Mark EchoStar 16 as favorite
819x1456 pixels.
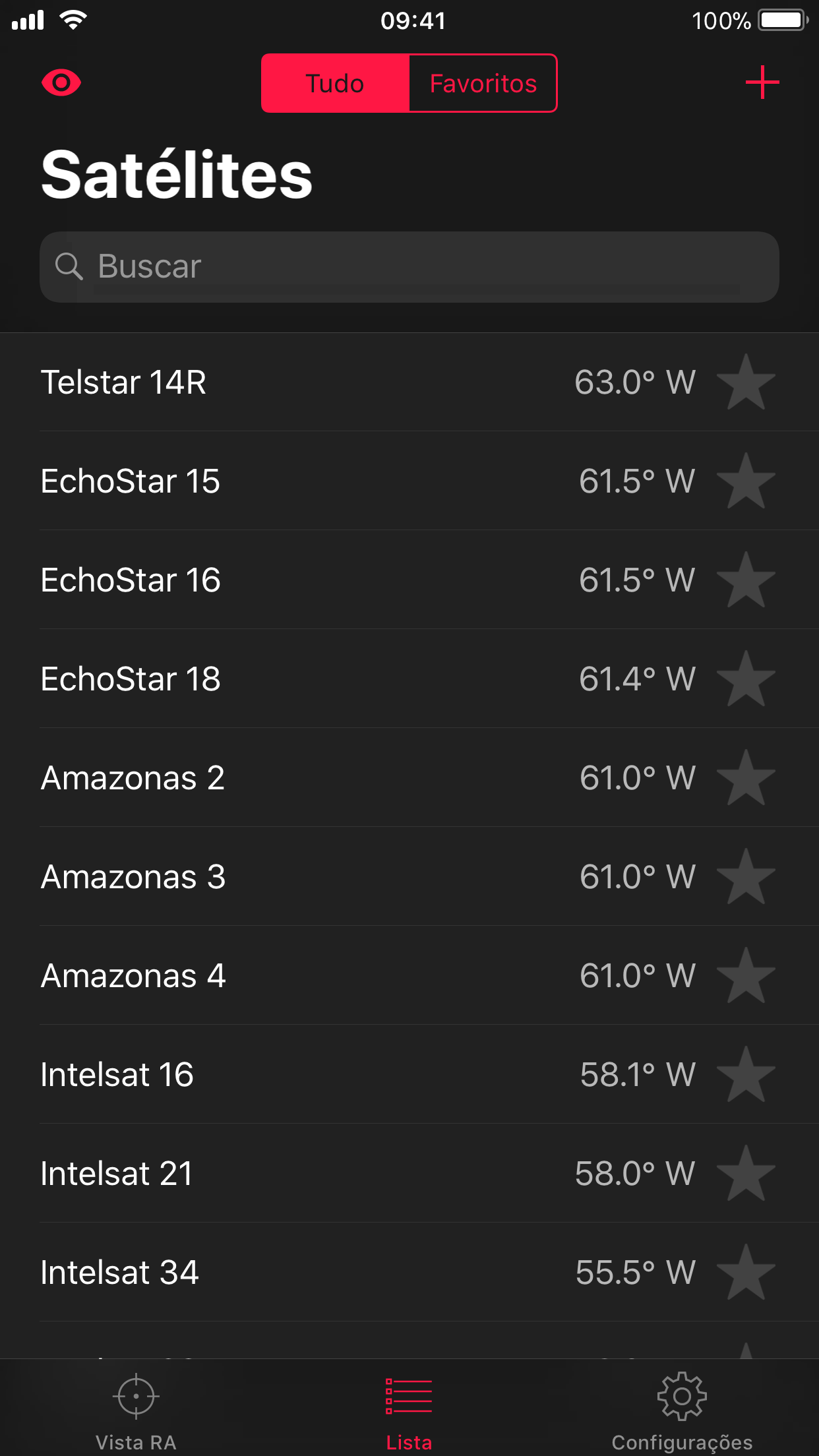pyautogui.click(x=746, y=580)
